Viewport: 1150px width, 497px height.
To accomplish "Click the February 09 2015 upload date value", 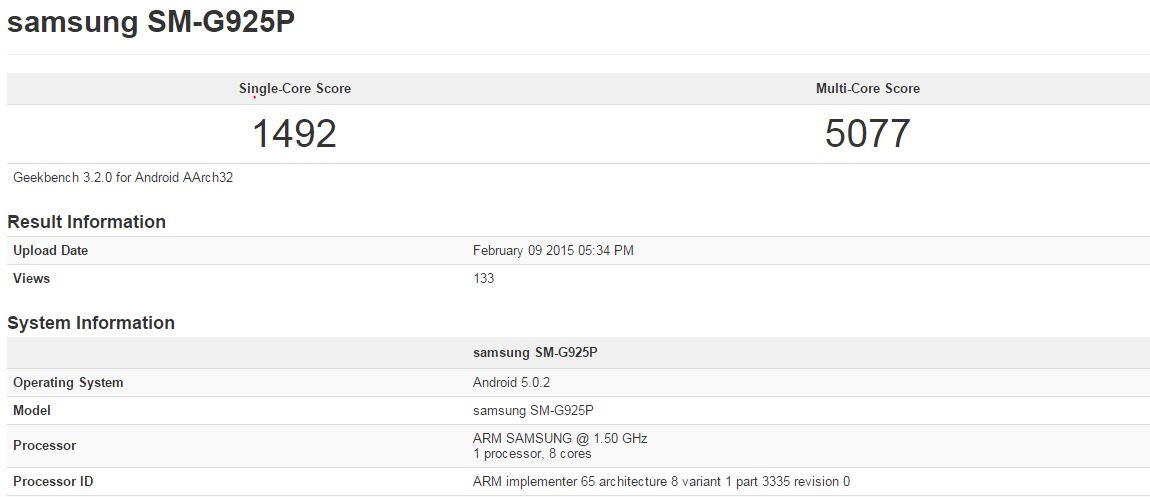I will pyautogui.click(x=553, y=251).
